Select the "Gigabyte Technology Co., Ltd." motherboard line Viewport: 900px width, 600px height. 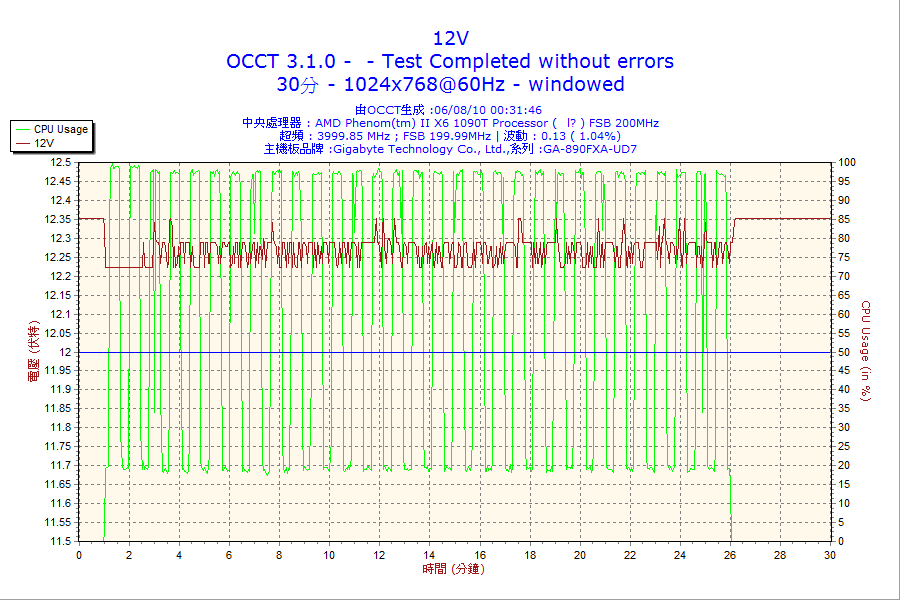click(451, 149)
